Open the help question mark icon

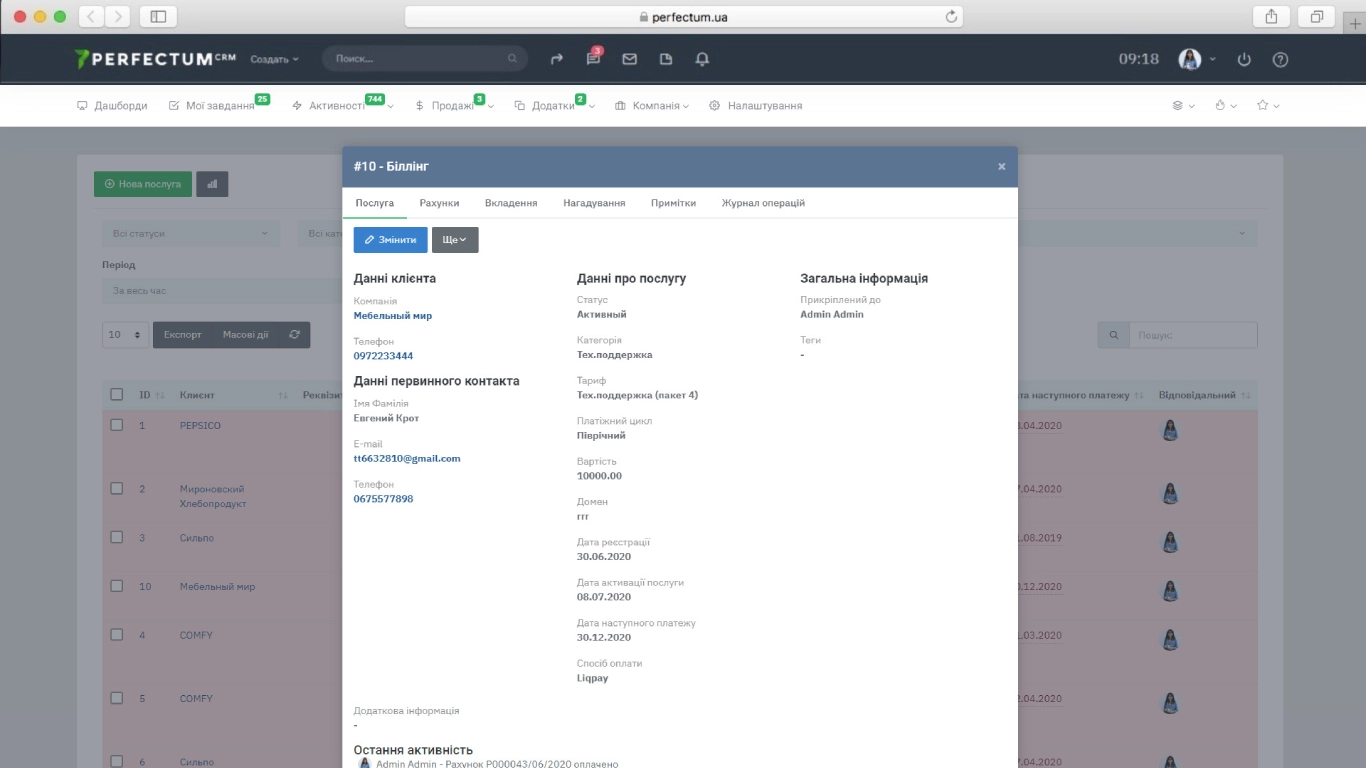tap(1280, 59)
